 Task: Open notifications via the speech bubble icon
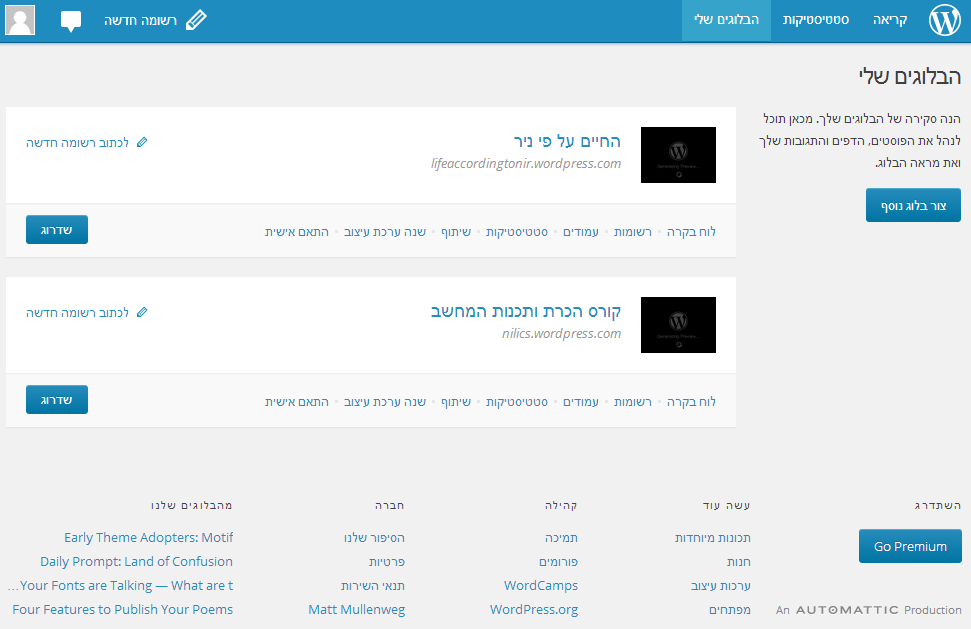point(70,18)
